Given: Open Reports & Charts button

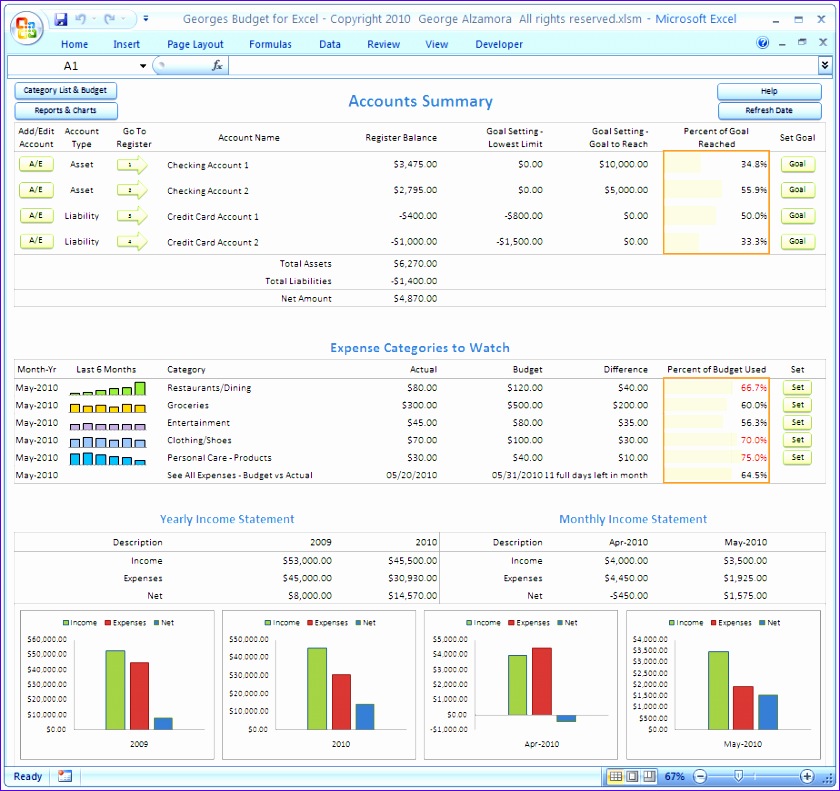Looking at the screenshot, I should pos(65,110).
